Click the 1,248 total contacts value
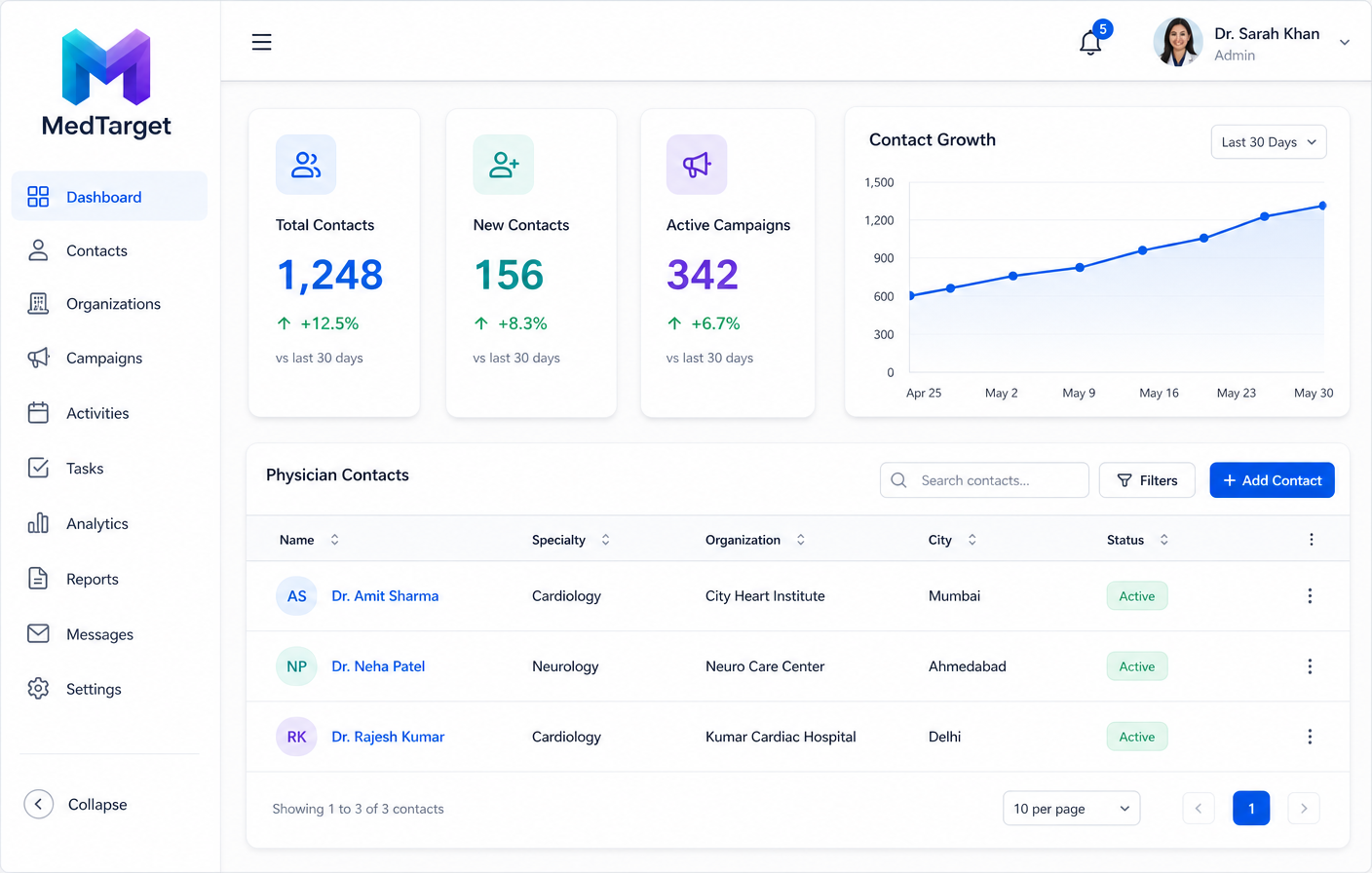 [x=329, y=276]
